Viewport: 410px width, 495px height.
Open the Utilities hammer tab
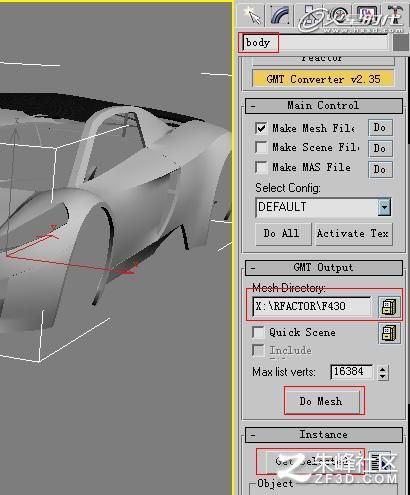click(x=396, y=15)
